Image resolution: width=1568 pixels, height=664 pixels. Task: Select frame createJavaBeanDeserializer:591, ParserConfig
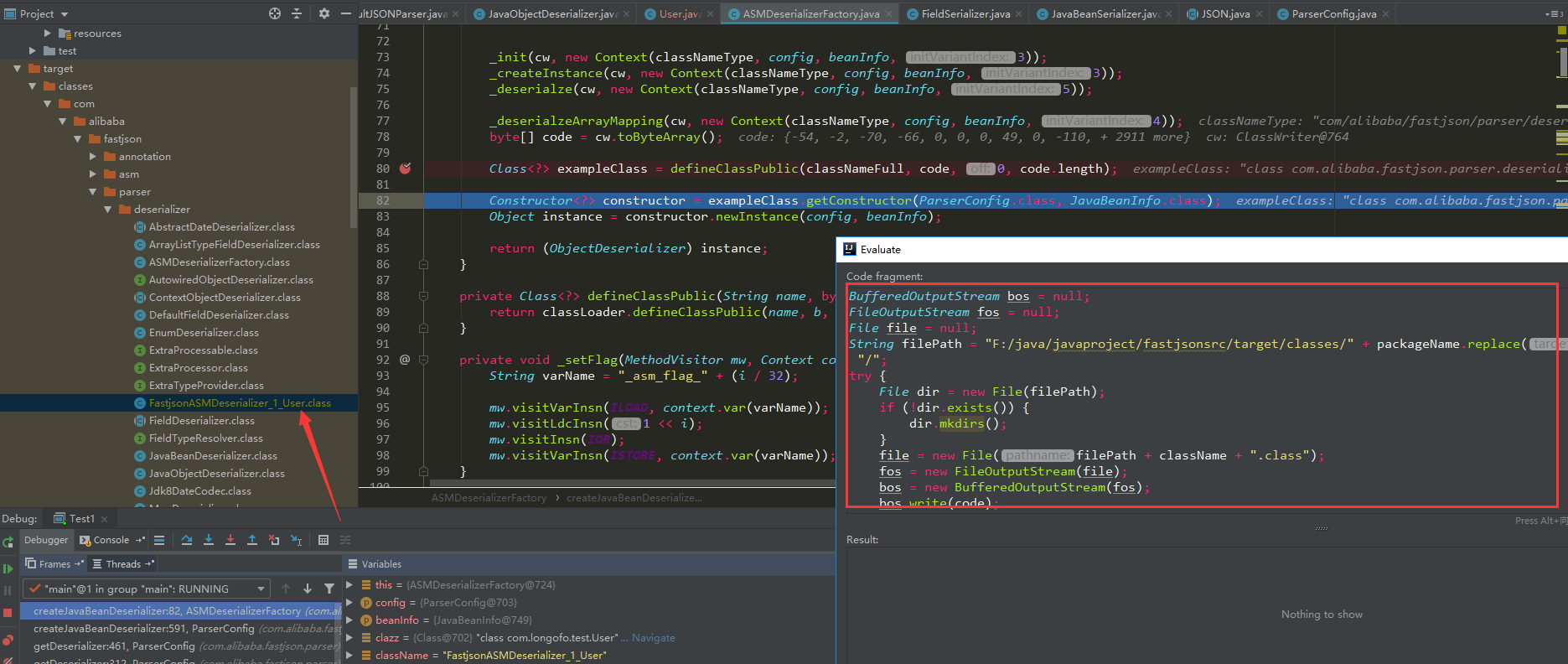[179, 629]
